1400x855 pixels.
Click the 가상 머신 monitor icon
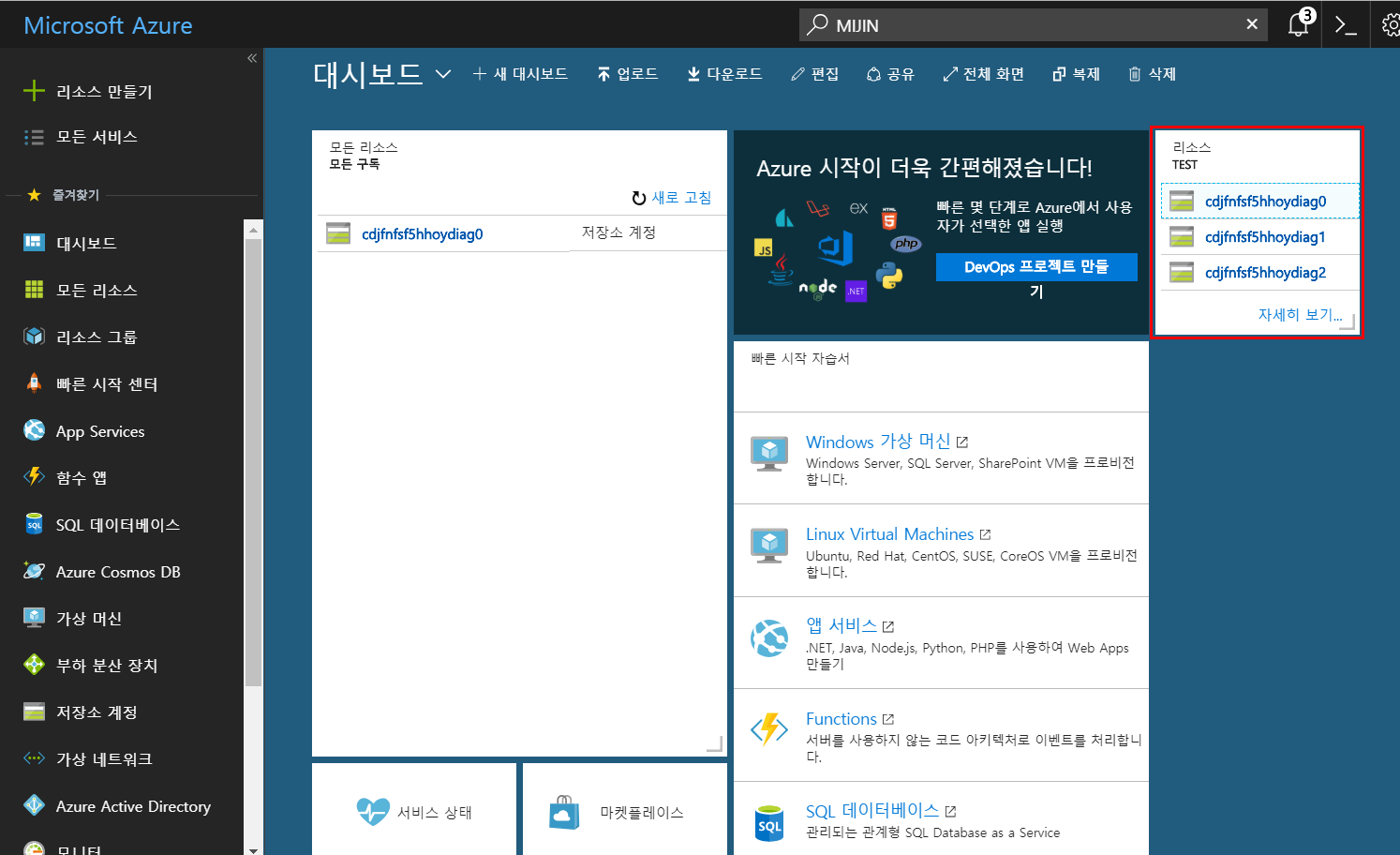(x=34, y=618)
